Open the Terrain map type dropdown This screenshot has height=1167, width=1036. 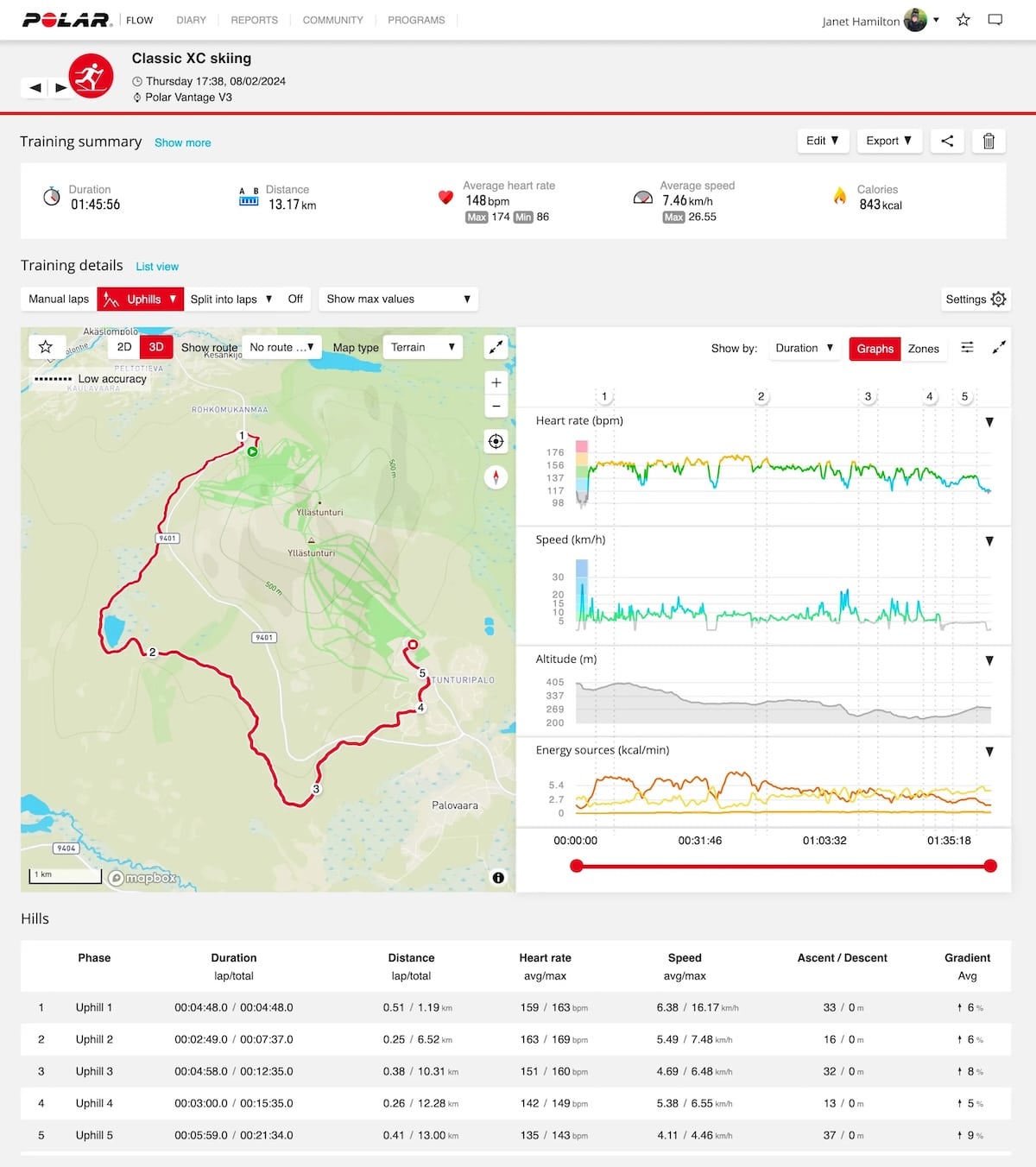[x=421, y=347]
